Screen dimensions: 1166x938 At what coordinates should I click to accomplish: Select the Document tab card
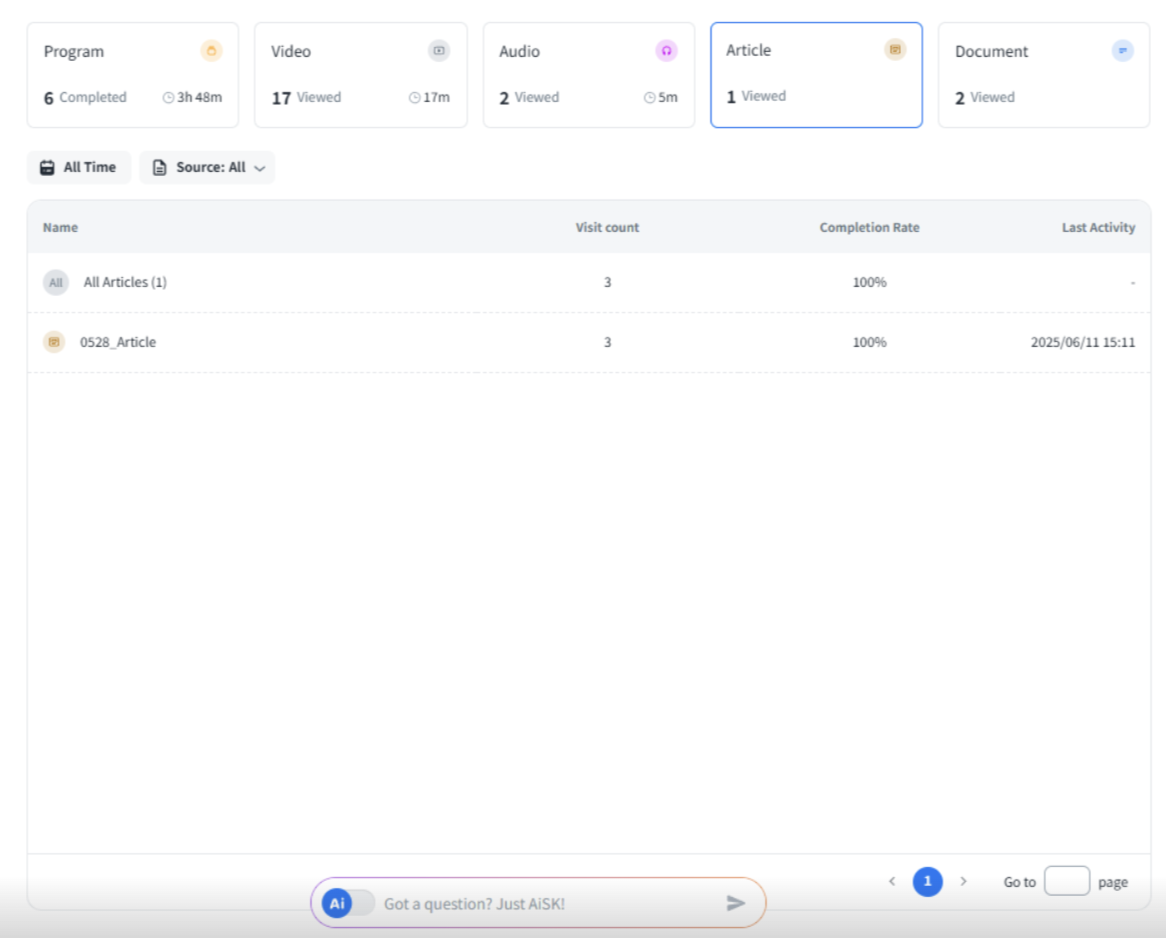(1043, 75)
